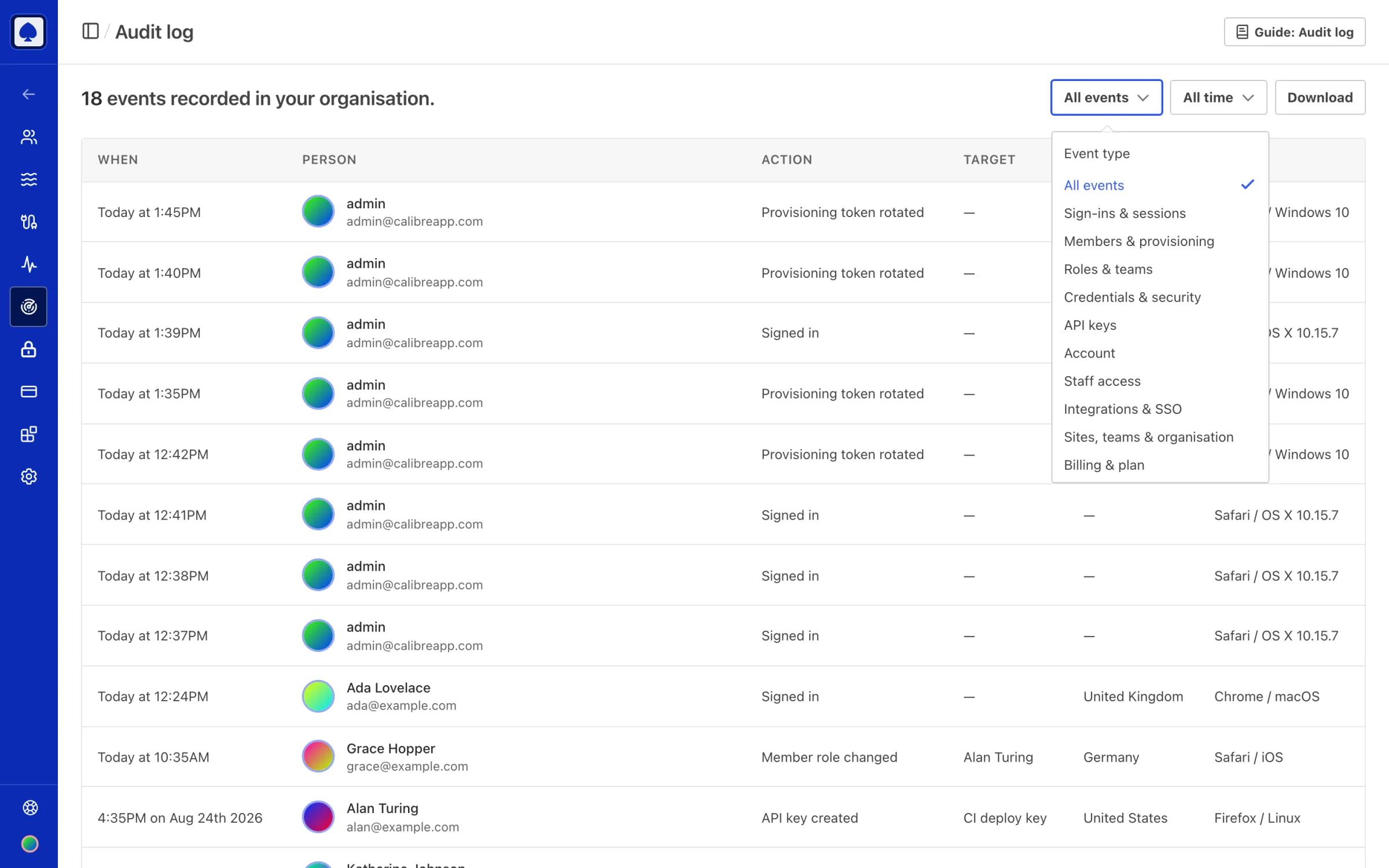Click 'API key created' action
Image resolution: width=1389 pixels, height=868 pixels.
809,818
